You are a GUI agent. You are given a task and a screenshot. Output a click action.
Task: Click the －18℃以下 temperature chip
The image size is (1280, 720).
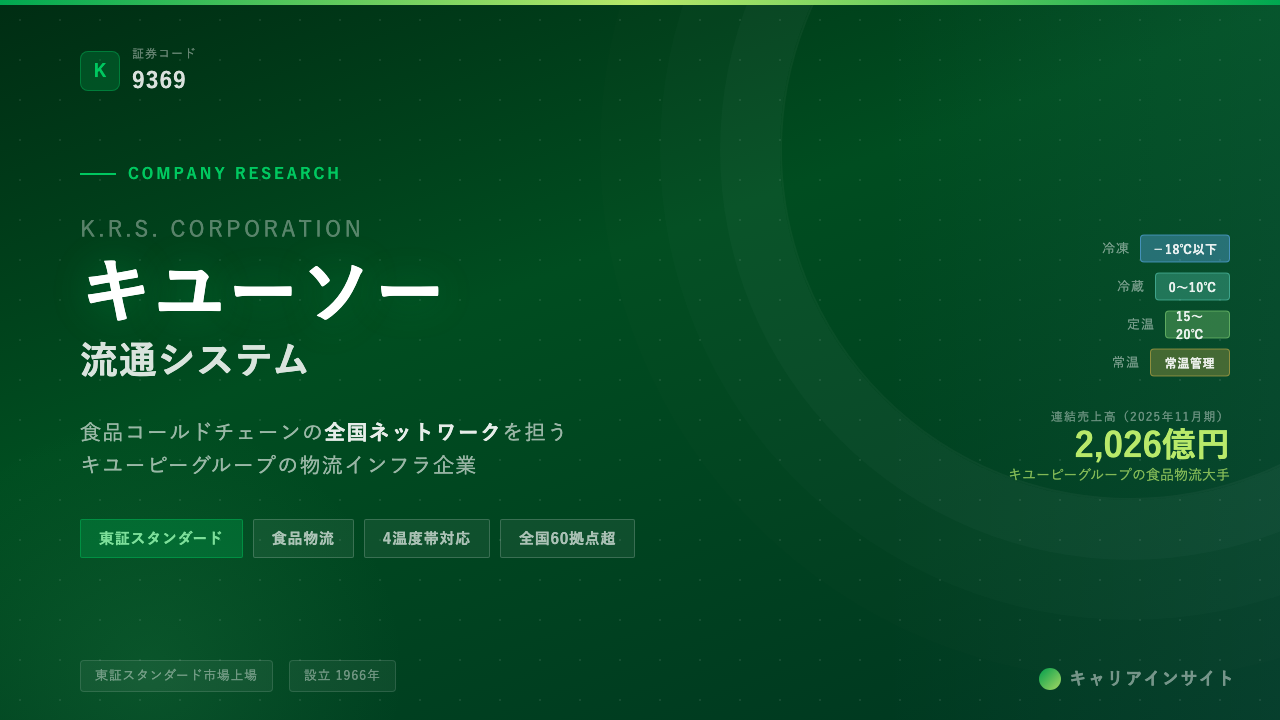click(1185, 249)
